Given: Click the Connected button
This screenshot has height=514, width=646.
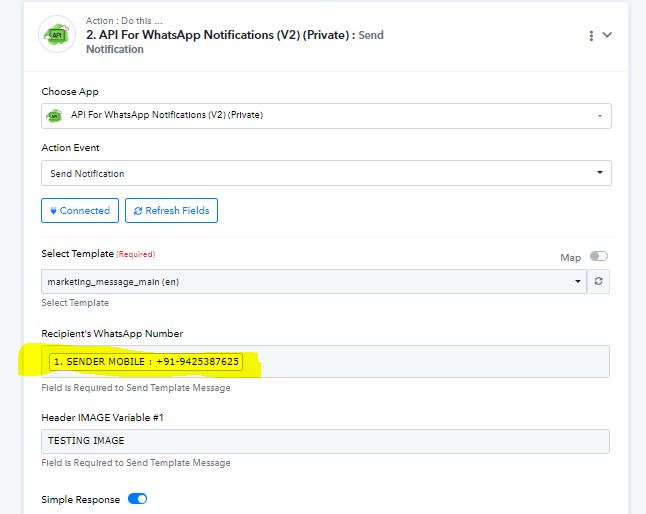Looking at the screenshot, I should click(x=80, y=210).
